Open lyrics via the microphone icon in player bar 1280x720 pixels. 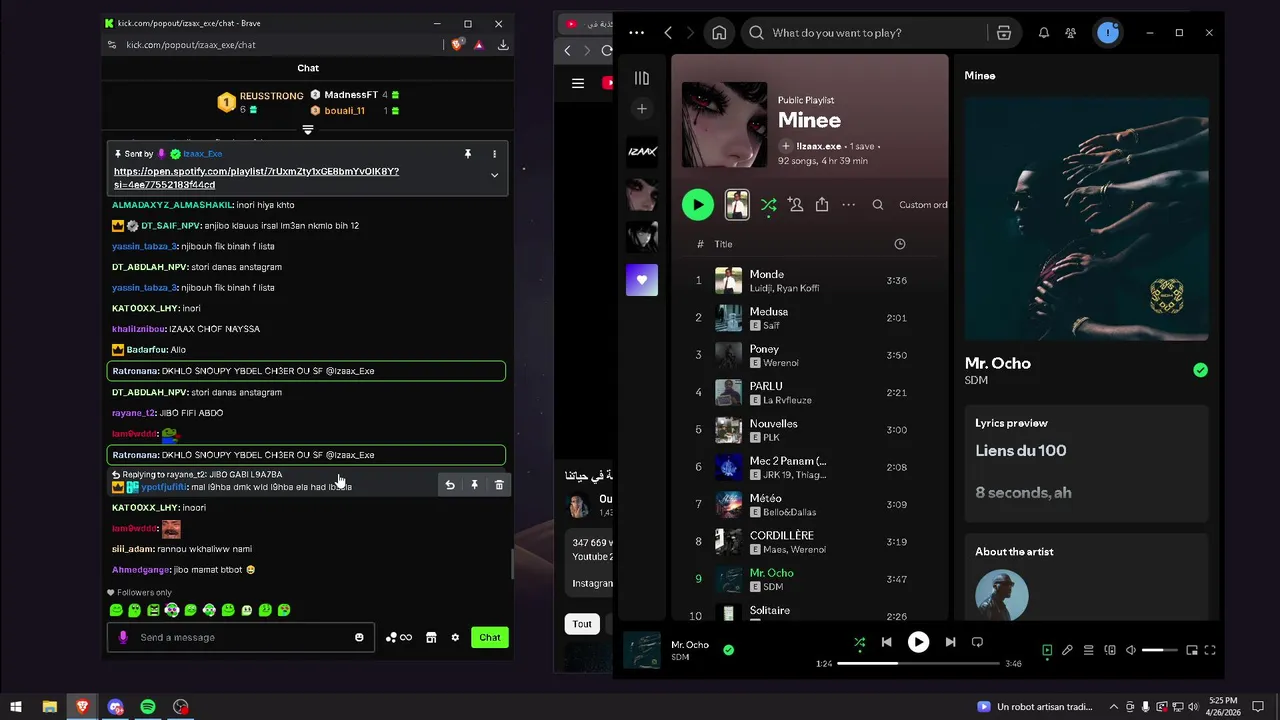pos(1068,650)
